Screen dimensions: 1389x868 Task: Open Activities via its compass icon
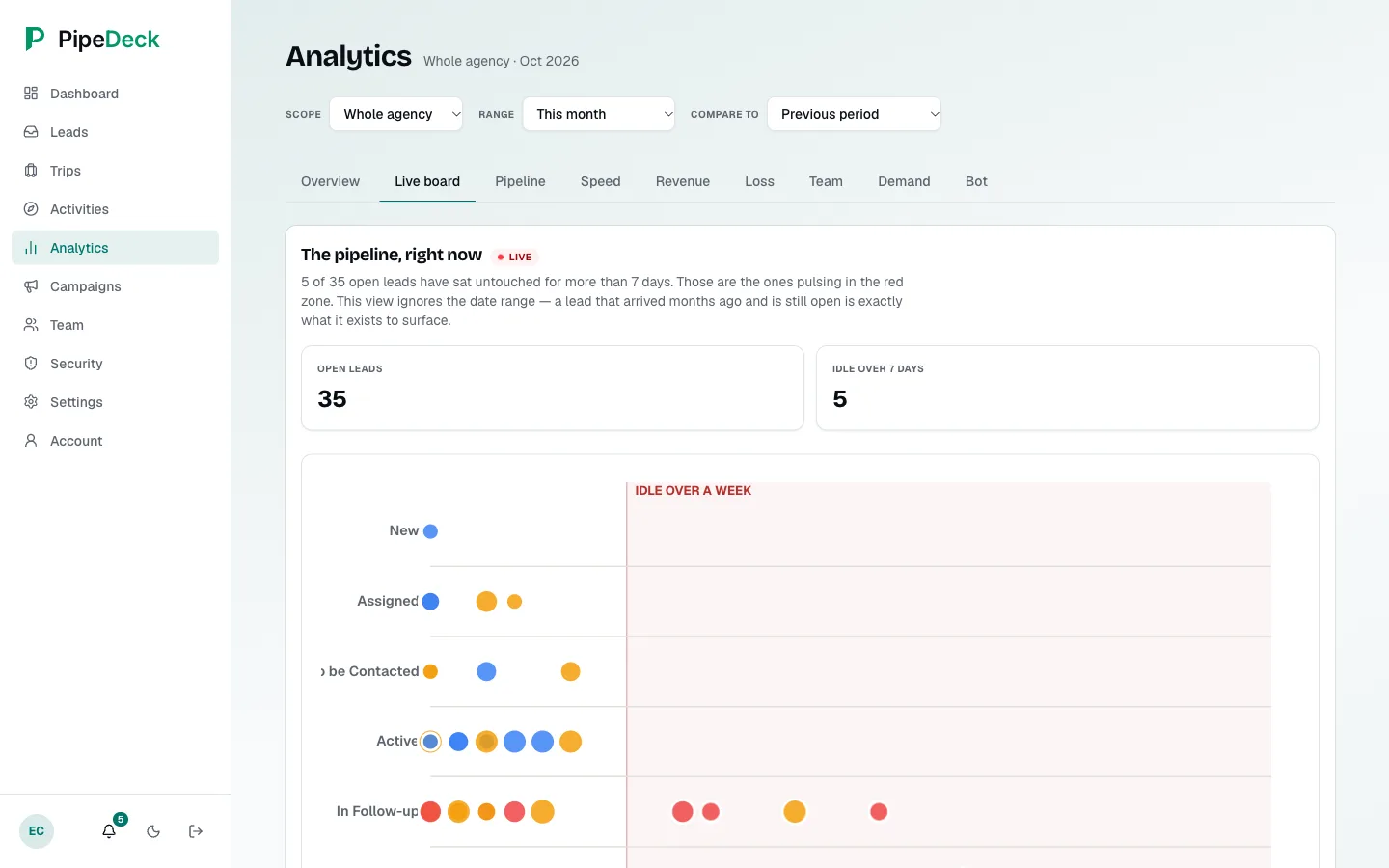pyautogui.click(x=31, y=209)
